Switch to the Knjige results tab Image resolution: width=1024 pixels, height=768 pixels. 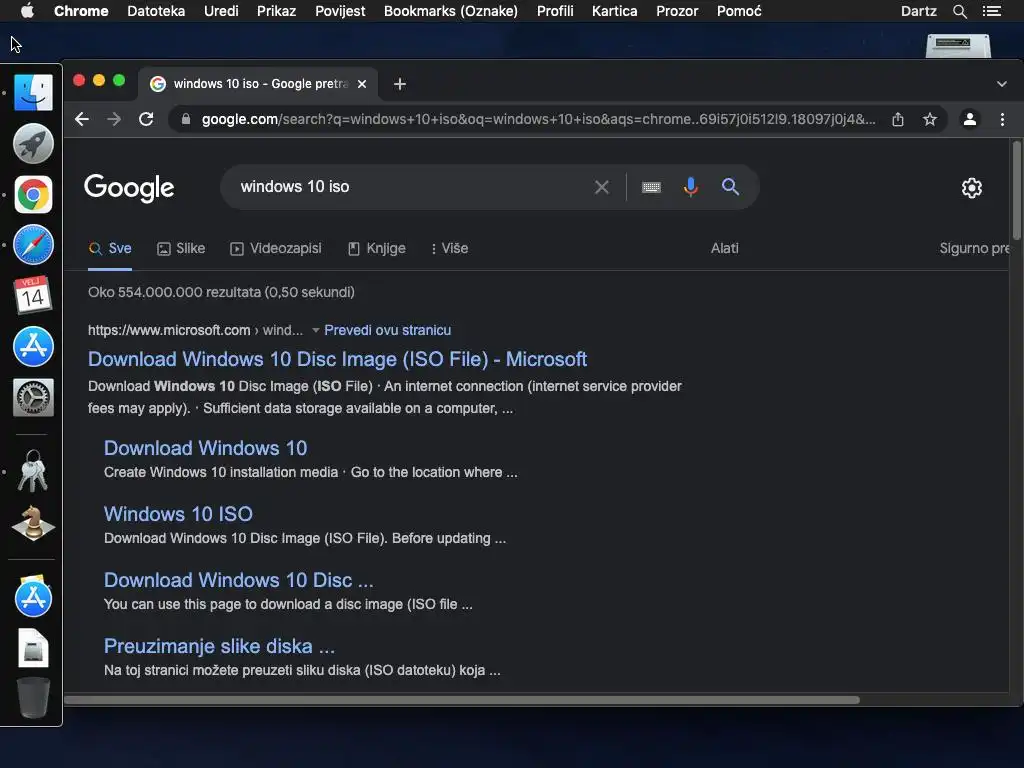pos(377,248)
